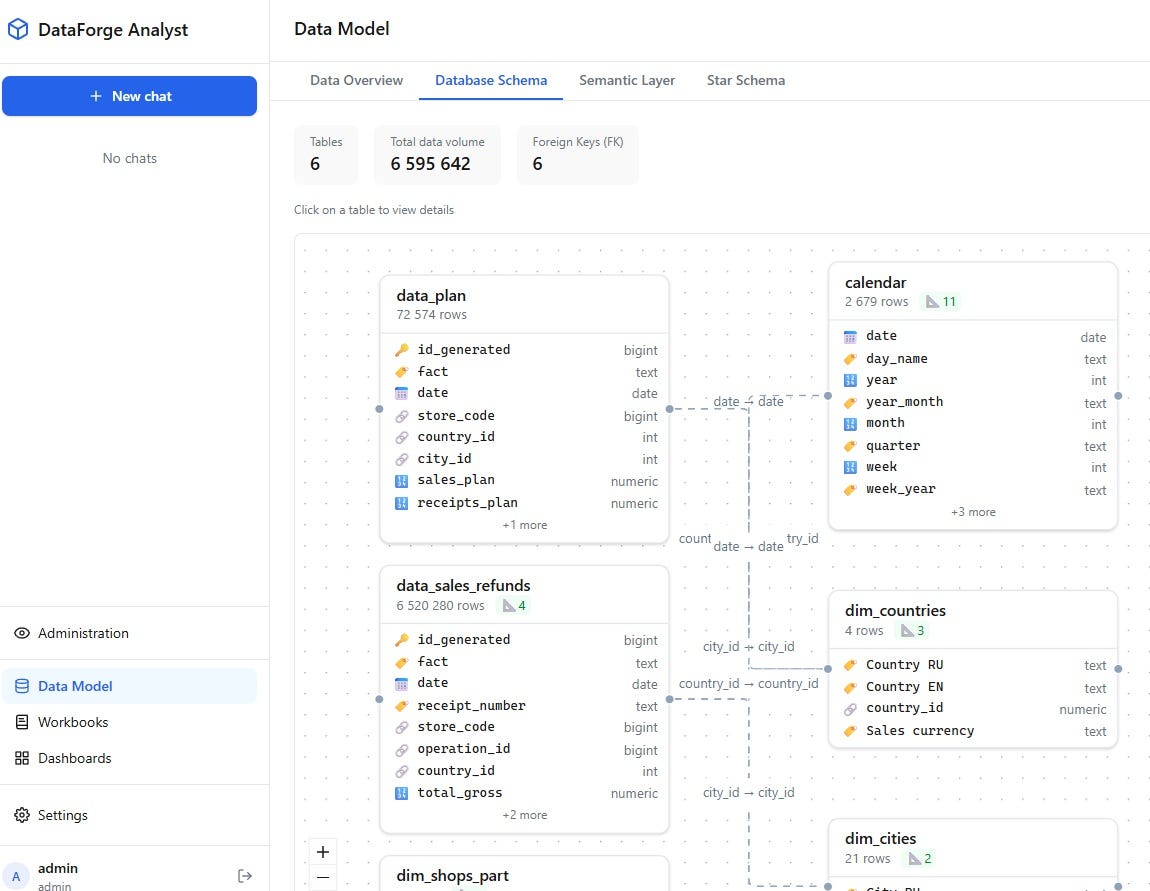Image resolution: width=1150 pixels, height=891 pixels.
Task: Click calendar icon beside calendar date column
Action: [850, 337]
